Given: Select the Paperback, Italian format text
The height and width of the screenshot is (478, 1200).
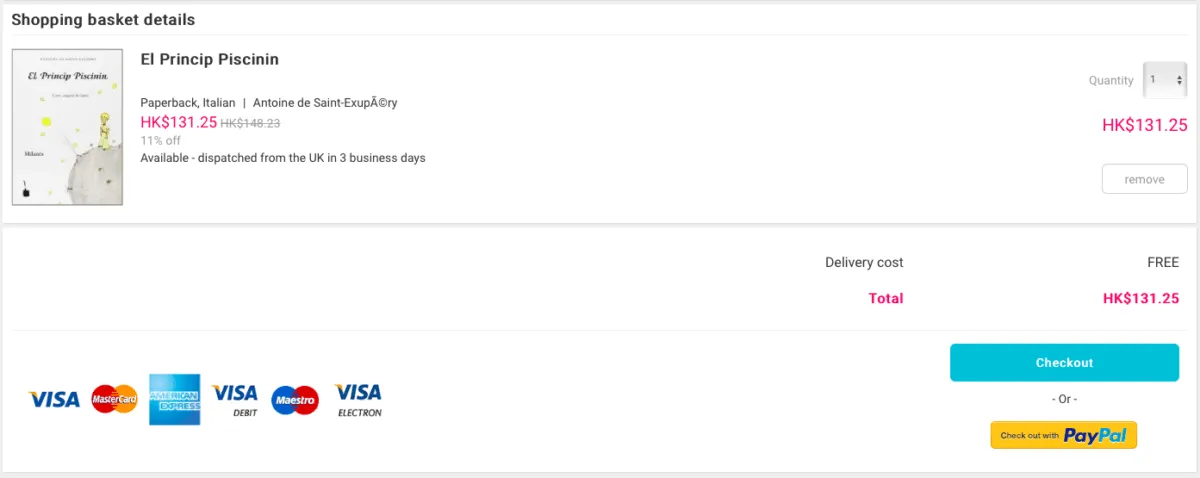Looking at the screenshot, I should [188, 103].
